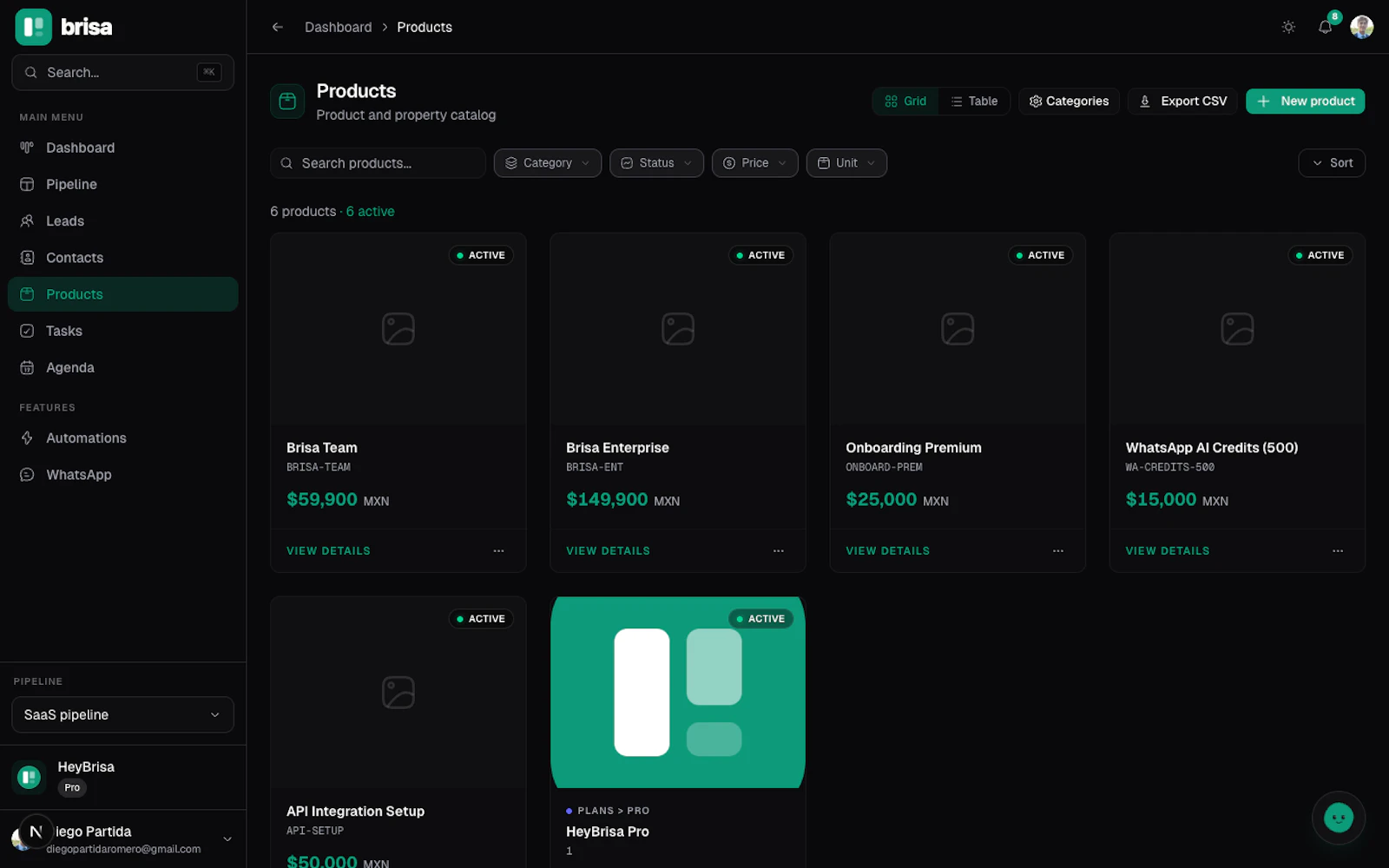Open Tasks in the sidebar
The image size is (1389, 868).
122,331
